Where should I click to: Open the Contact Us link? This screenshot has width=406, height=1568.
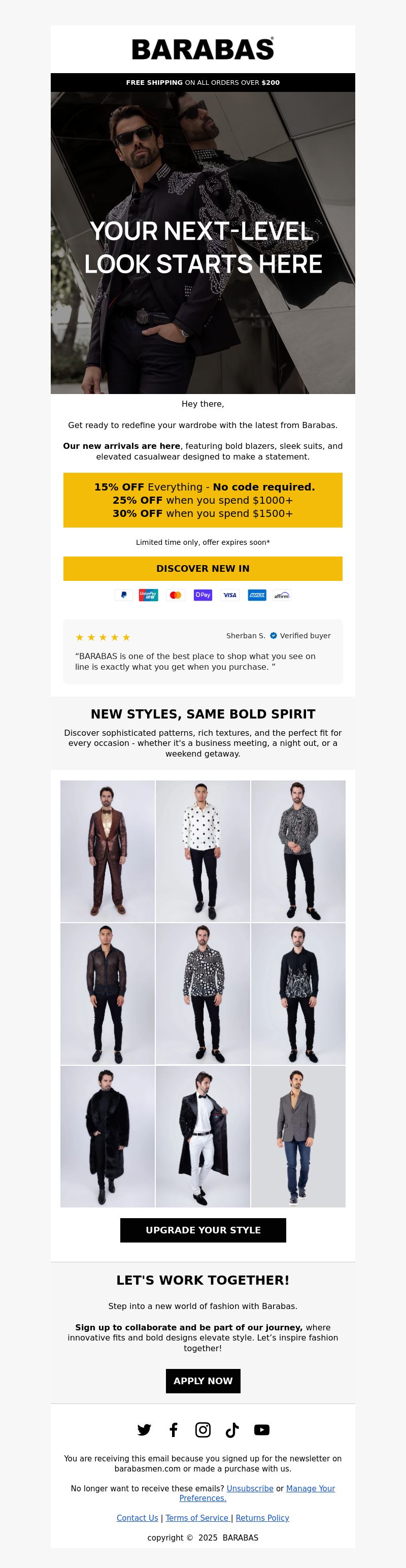(137, 1518)
